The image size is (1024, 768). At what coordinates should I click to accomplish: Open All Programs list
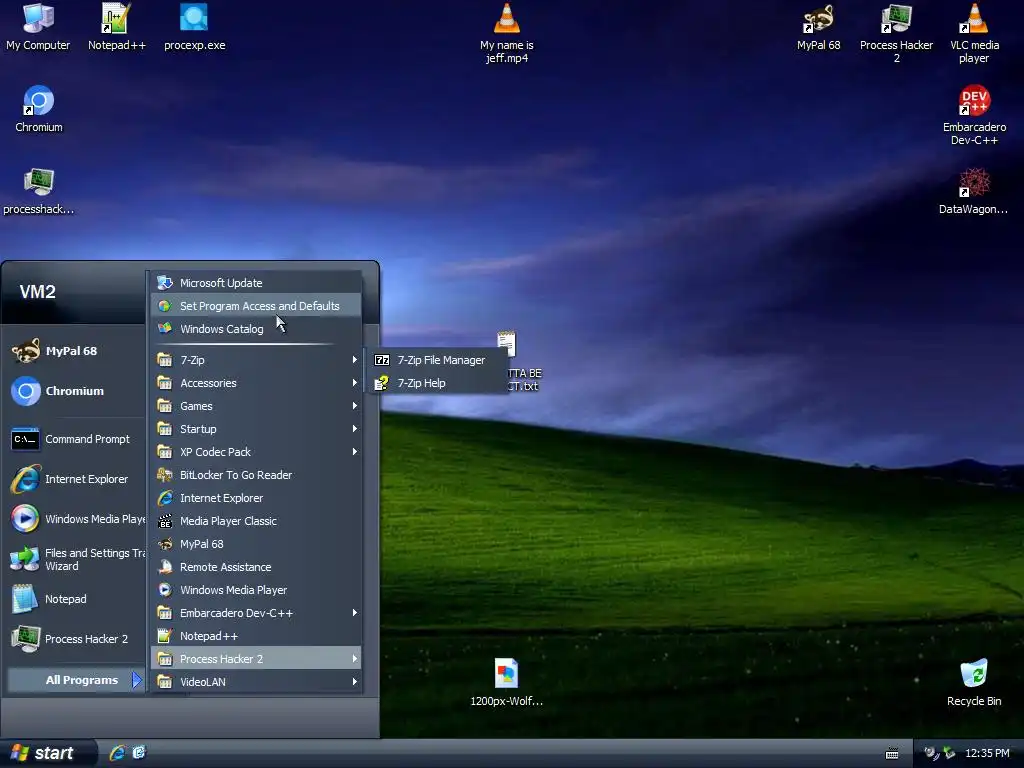point(75,680)
